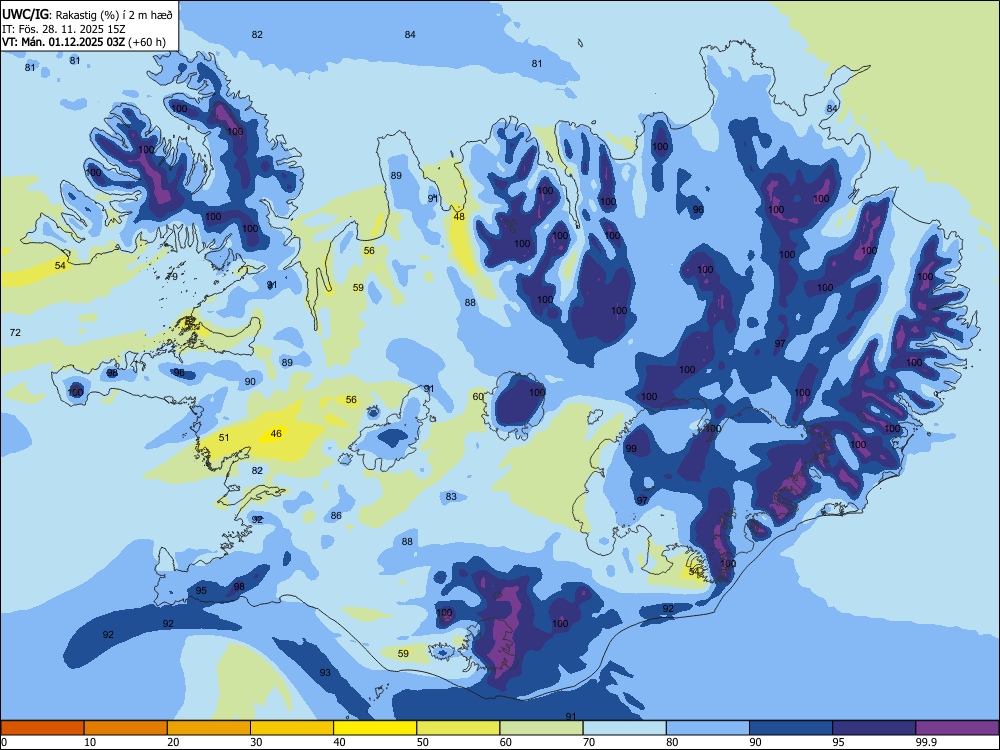The width and height of the screenshot is (1000, 750).
Task: Click the 'VT: Mán. 01.12.2025 03Z' line
Action: click(x=63, y=43)
